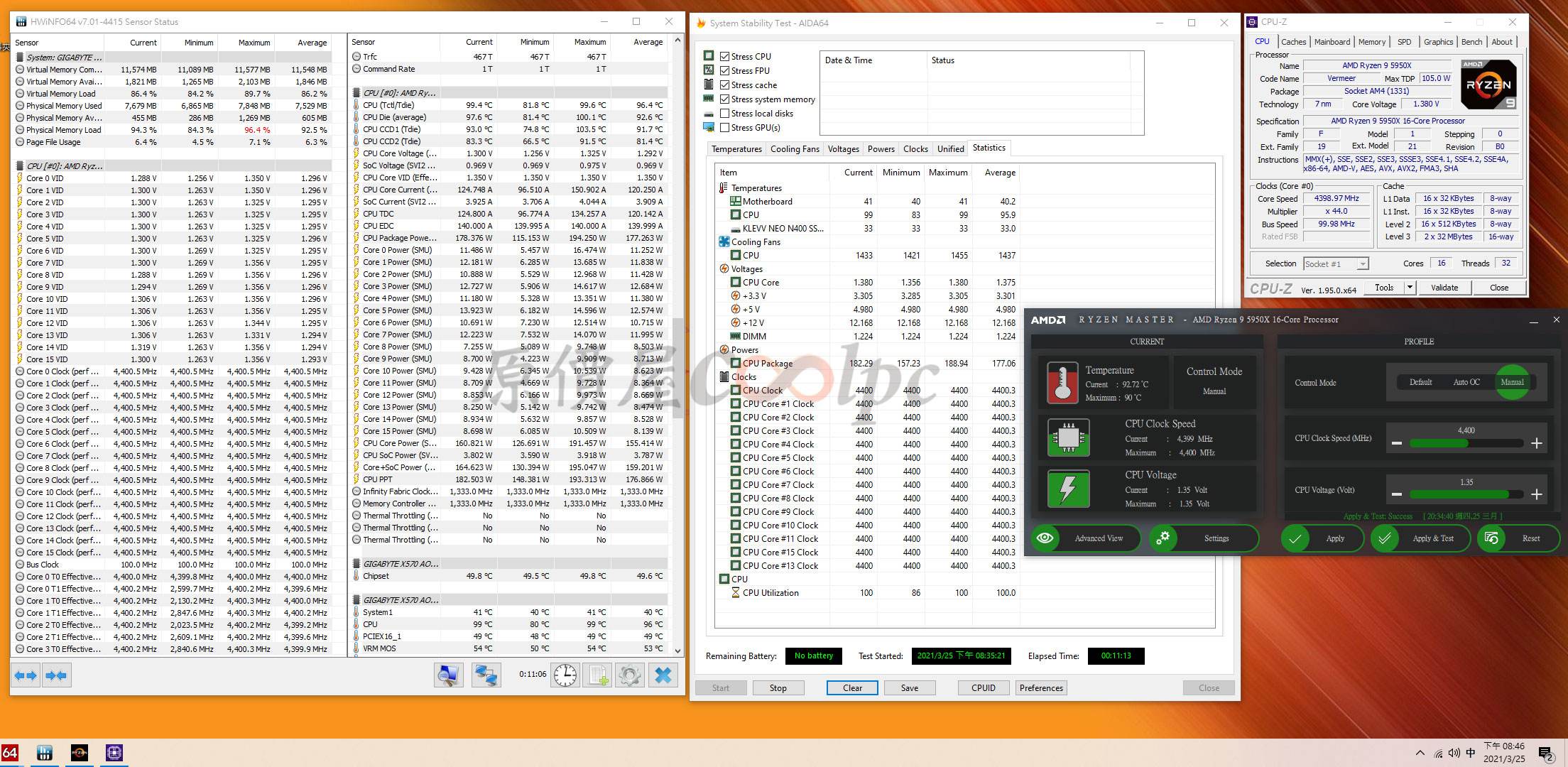Image resolution: width=1568 pixels, height=767 pixels.
Task: Switch Ryzen Master control mode to Auto OC
Action: click(x=1466, y=382)
